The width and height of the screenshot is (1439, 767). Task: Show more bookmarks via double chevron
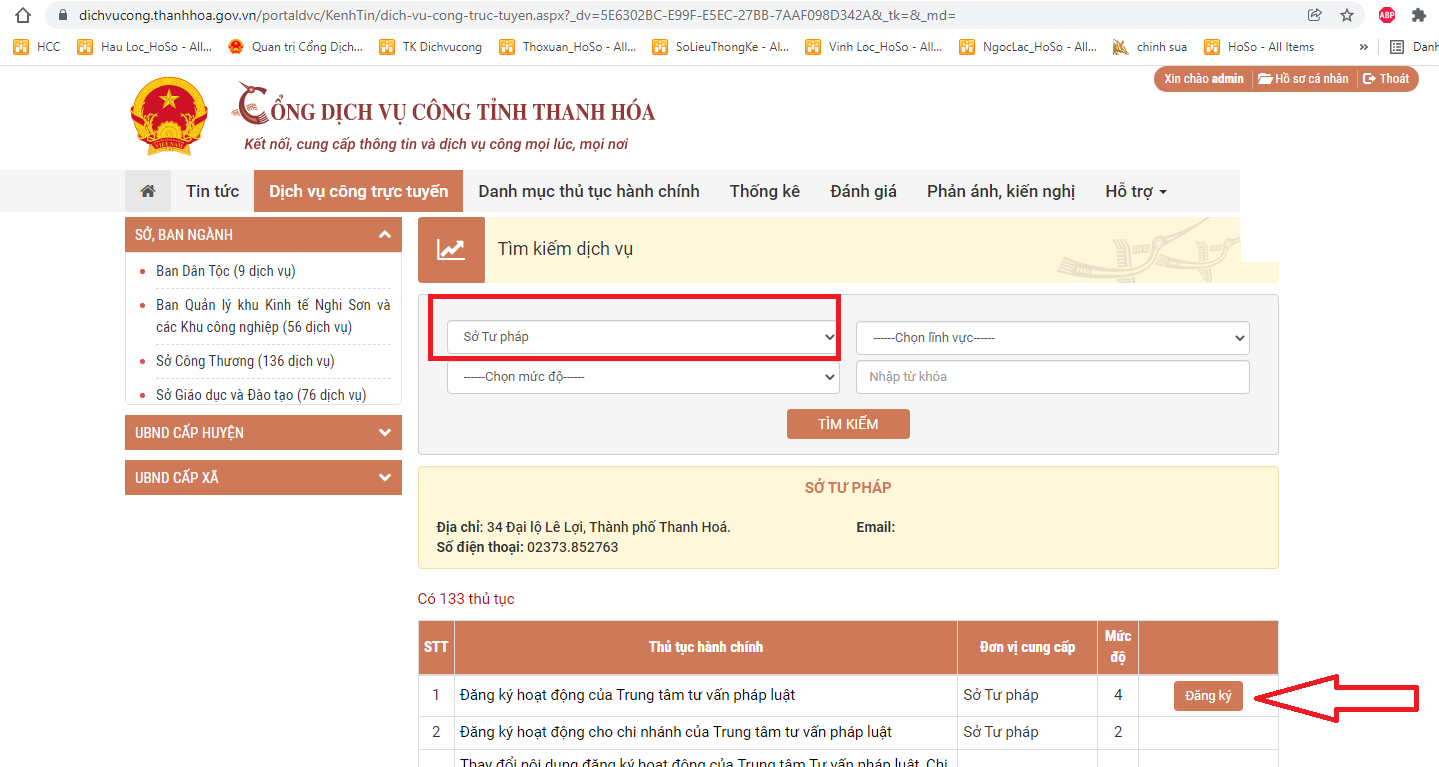coord(1363,47)
